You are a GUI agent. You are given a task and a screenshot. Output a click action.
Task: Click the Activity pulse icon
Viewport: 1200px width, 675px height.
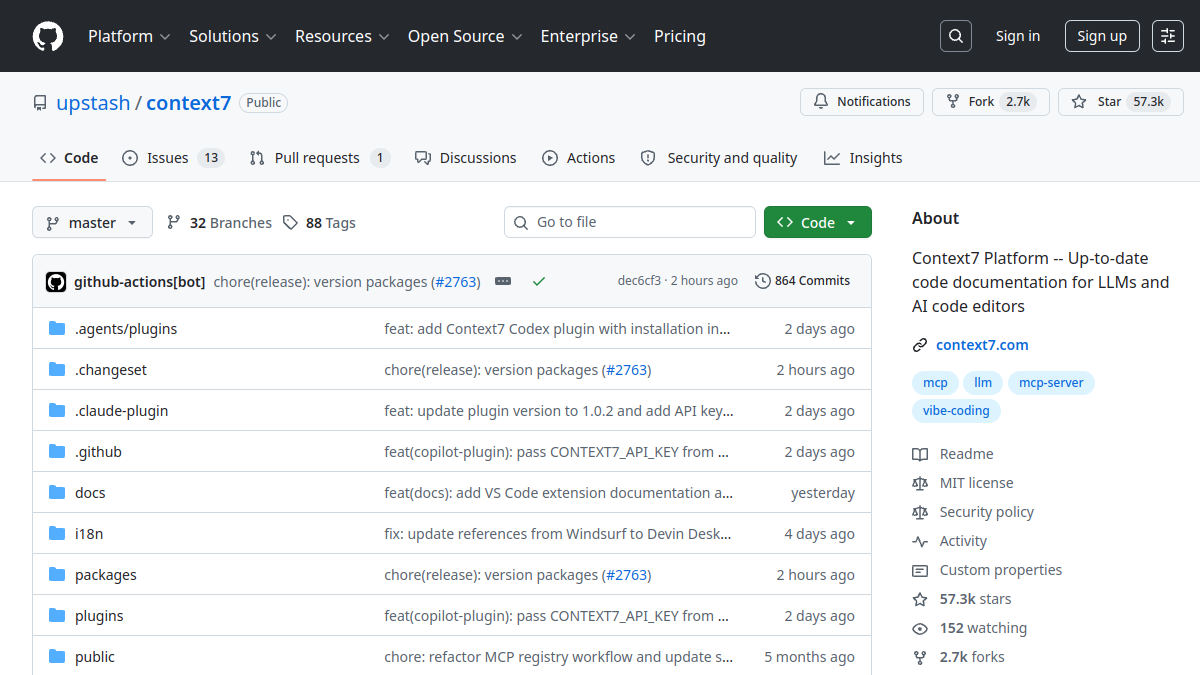coord(920,541)
